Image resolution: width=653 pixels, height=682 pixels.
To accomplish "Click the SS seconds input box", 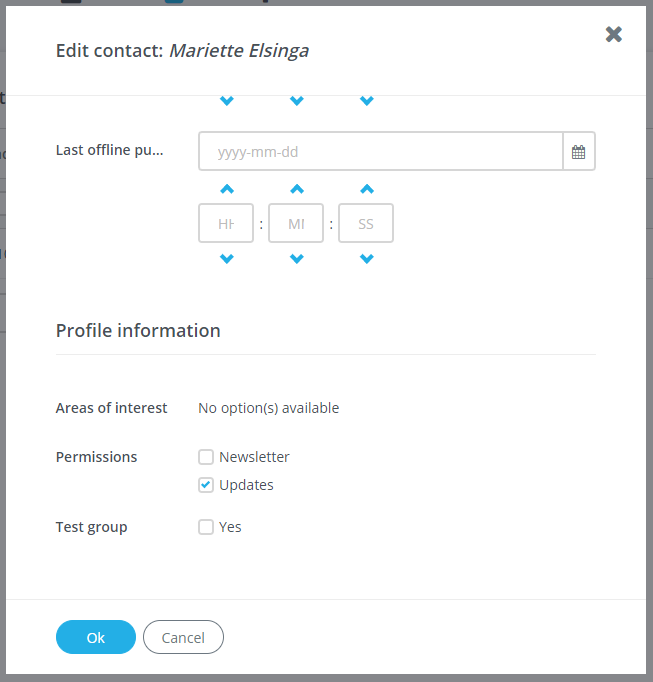I will pyautogui.click(x=366, y=224).
